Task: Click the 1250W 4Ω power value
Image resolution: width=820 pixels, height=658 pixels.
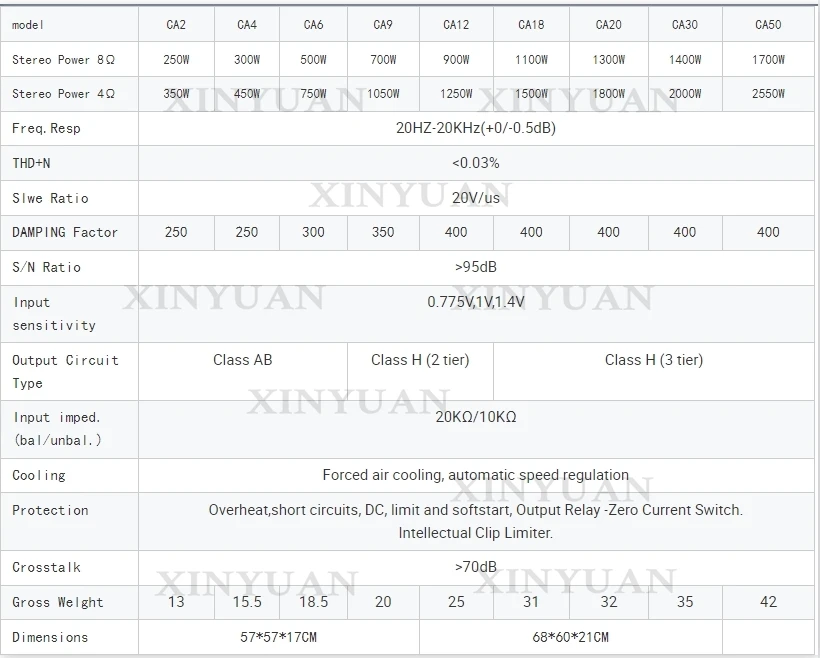Action: point(456,94)
